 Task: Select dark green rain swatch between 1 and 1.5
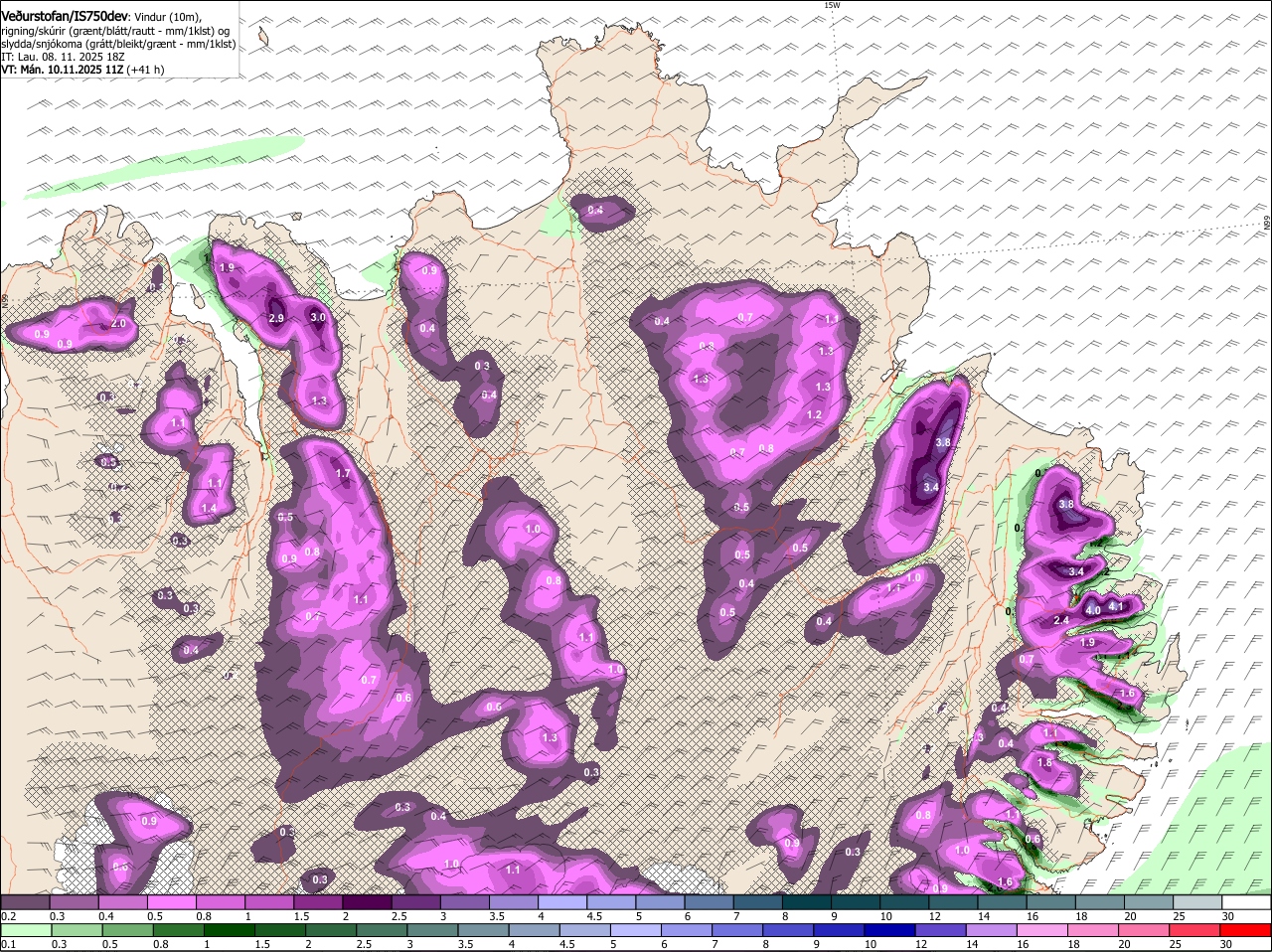point(231,930)
